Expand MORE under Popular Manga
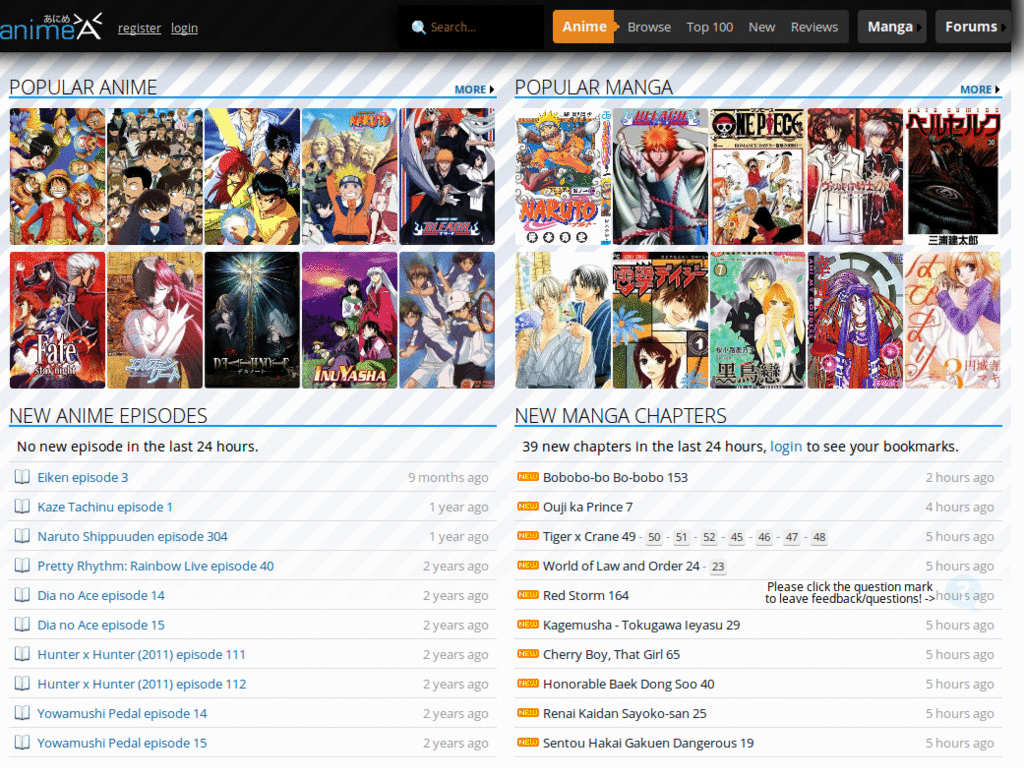Screen dimensions: 1024x768 (x=980, y=89)
